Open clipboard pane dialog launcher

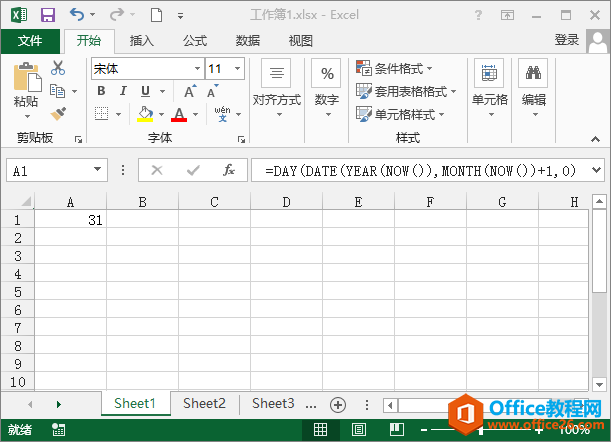pos(78,139)
